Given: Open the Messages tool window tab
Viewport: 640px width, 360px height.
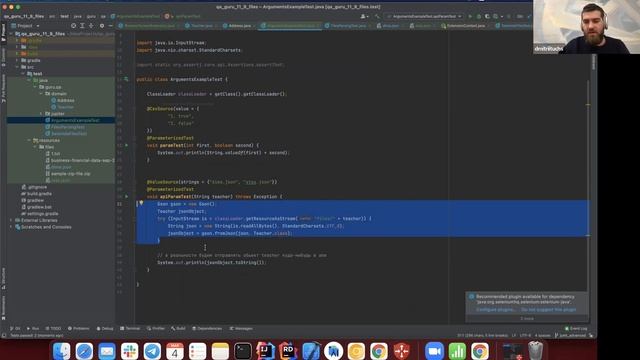Looking at the screenshot, I should click(x=241, y=328).
